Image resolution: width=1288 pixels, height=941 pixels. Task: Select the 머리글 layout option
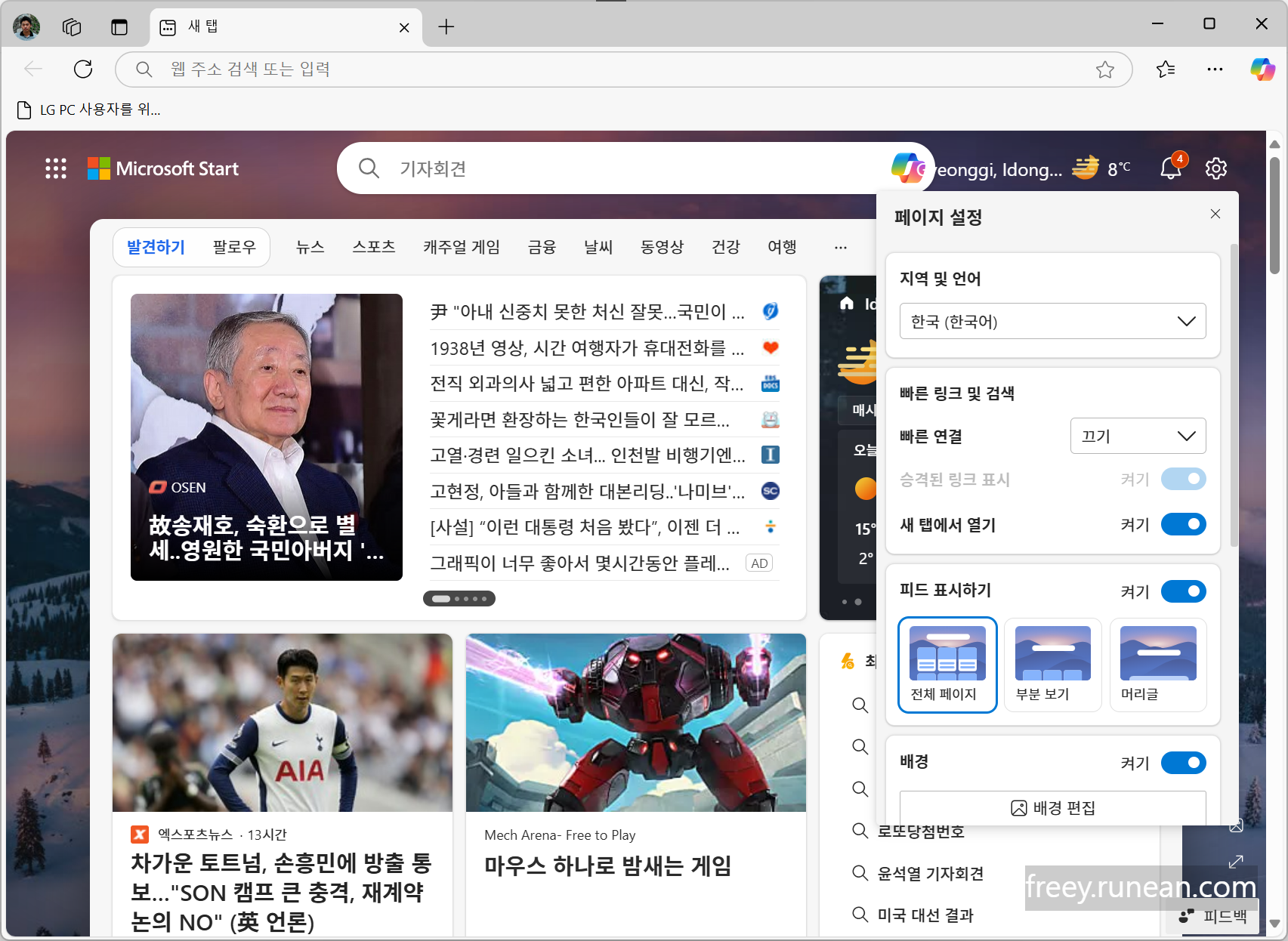pos(1158,665)
